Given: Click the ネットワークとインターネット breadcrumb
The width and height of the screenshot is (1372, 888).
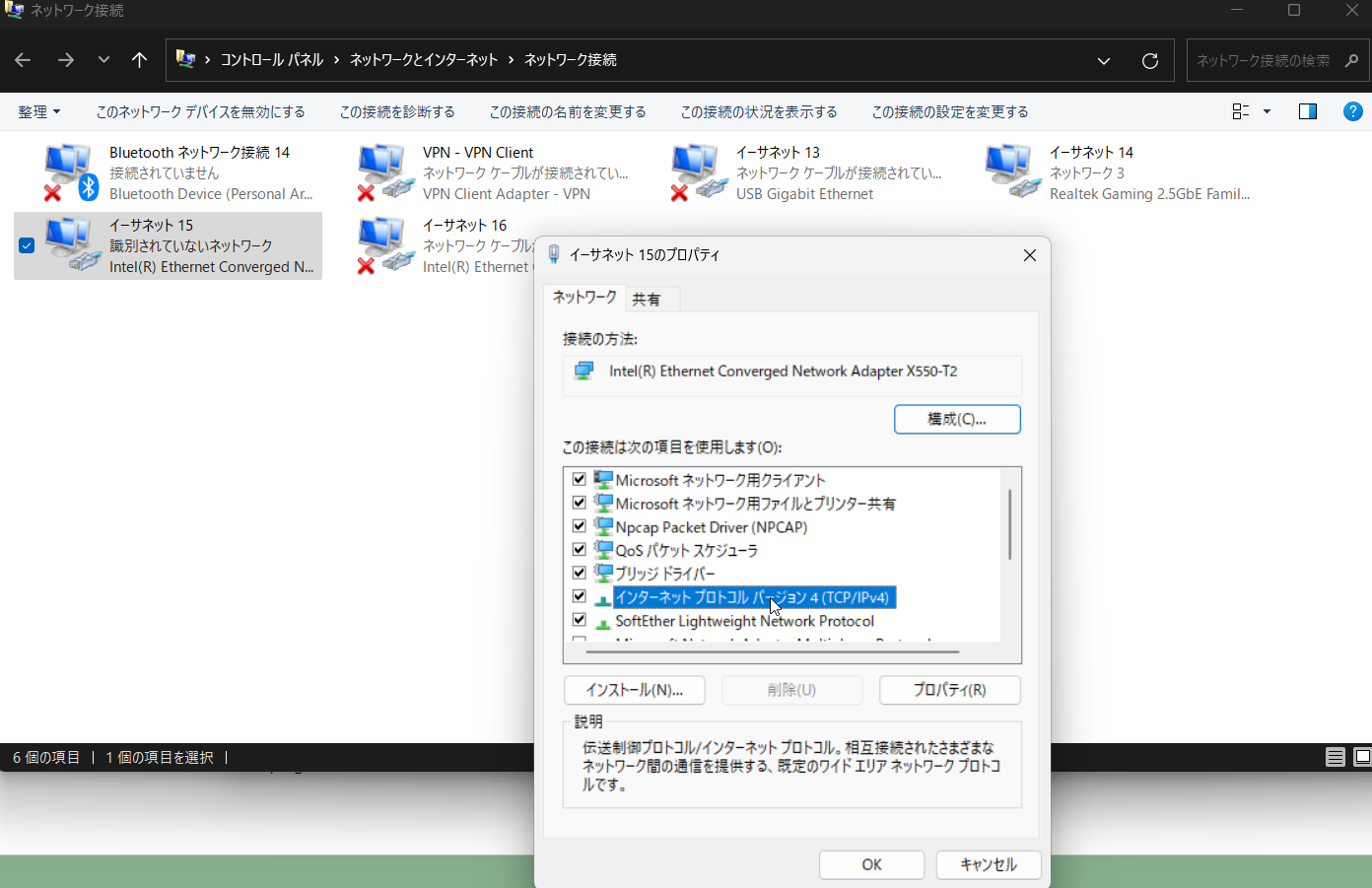Looking at the screenshot, I should [424, 60].
